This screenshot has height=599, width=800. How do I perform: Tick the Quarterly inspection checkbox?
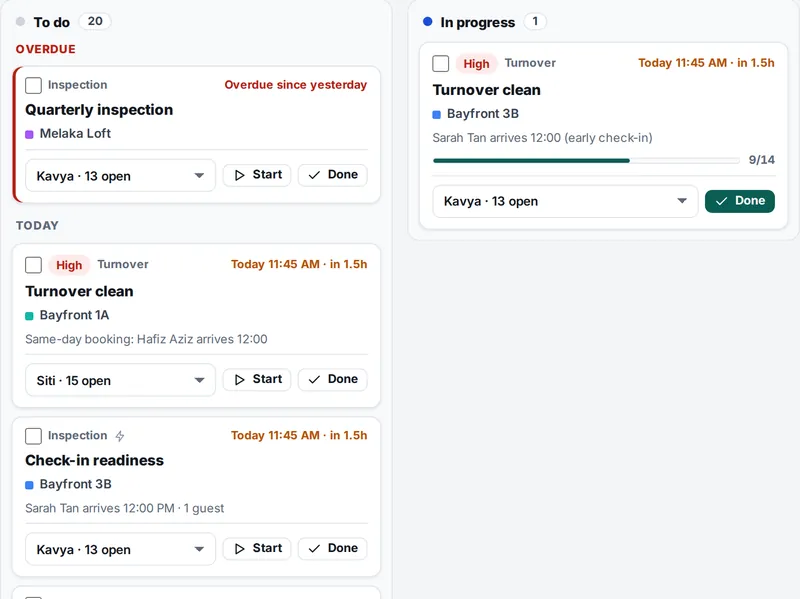click(33, 85)
